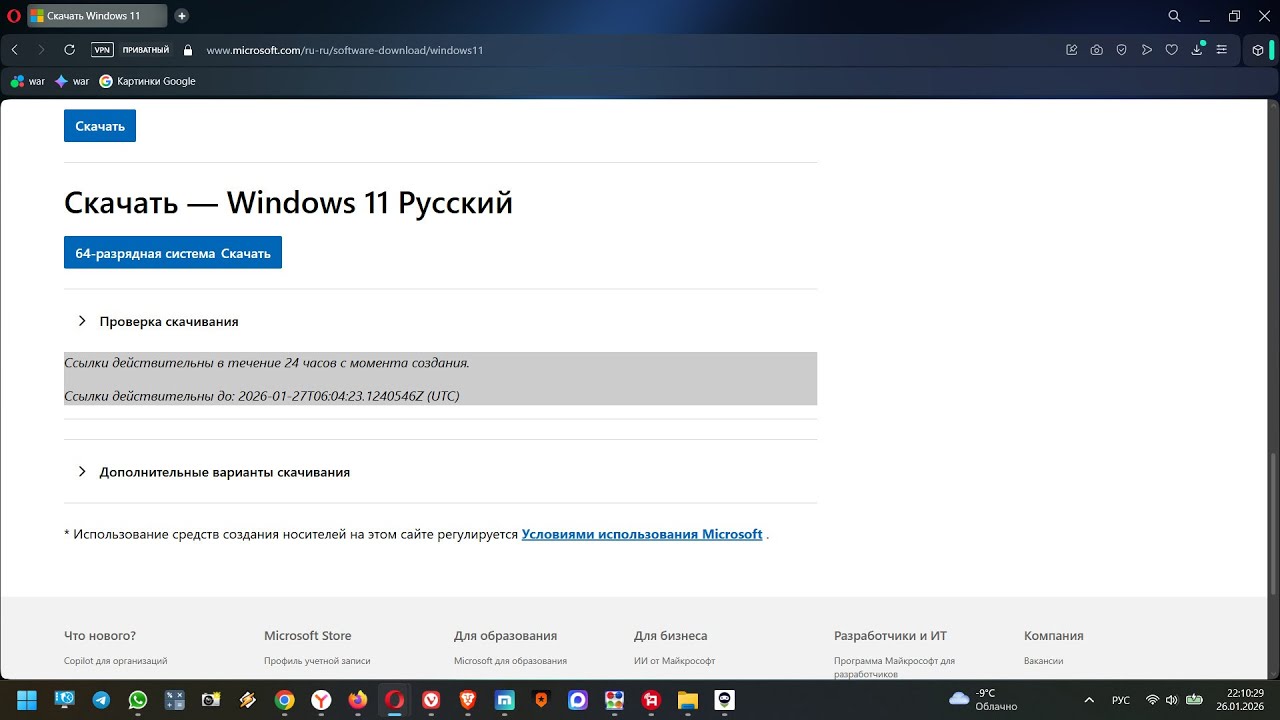This screenshot has height=720, width=1280.
Task: Open the Opera menu logo
Action: [x=13, y=16]
